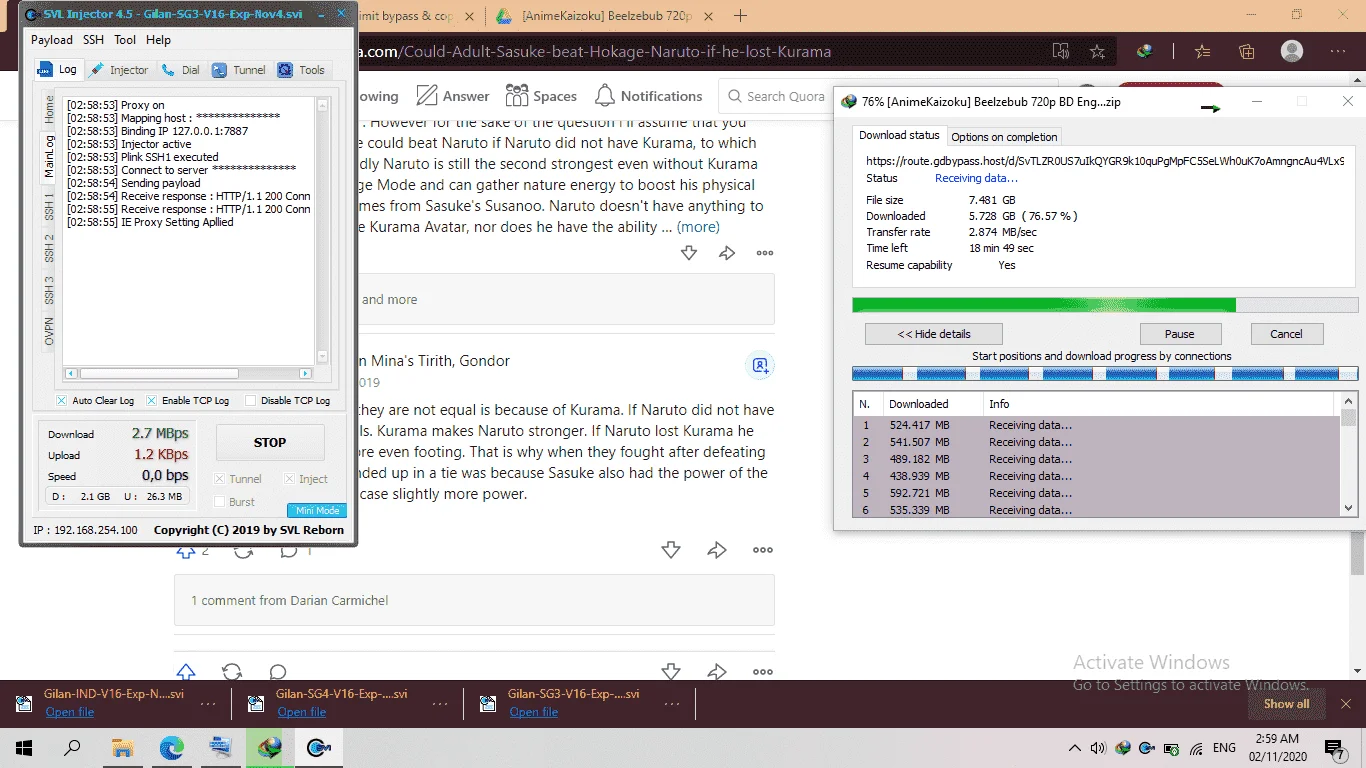Select connection row 5 with 592.721 MB
The height and width of the screenshot is (768, 1366).
(1097, 493)
